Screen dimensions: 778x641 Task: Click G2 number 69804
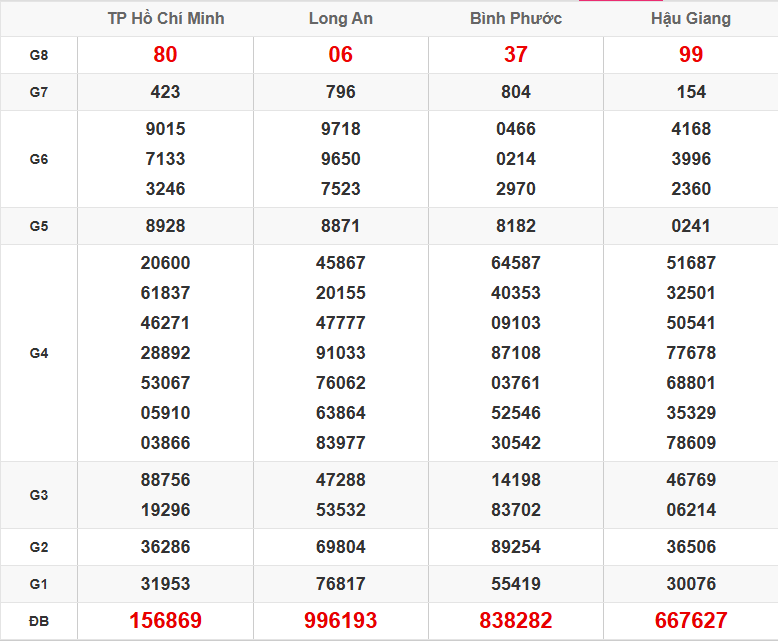click(340, 547)
